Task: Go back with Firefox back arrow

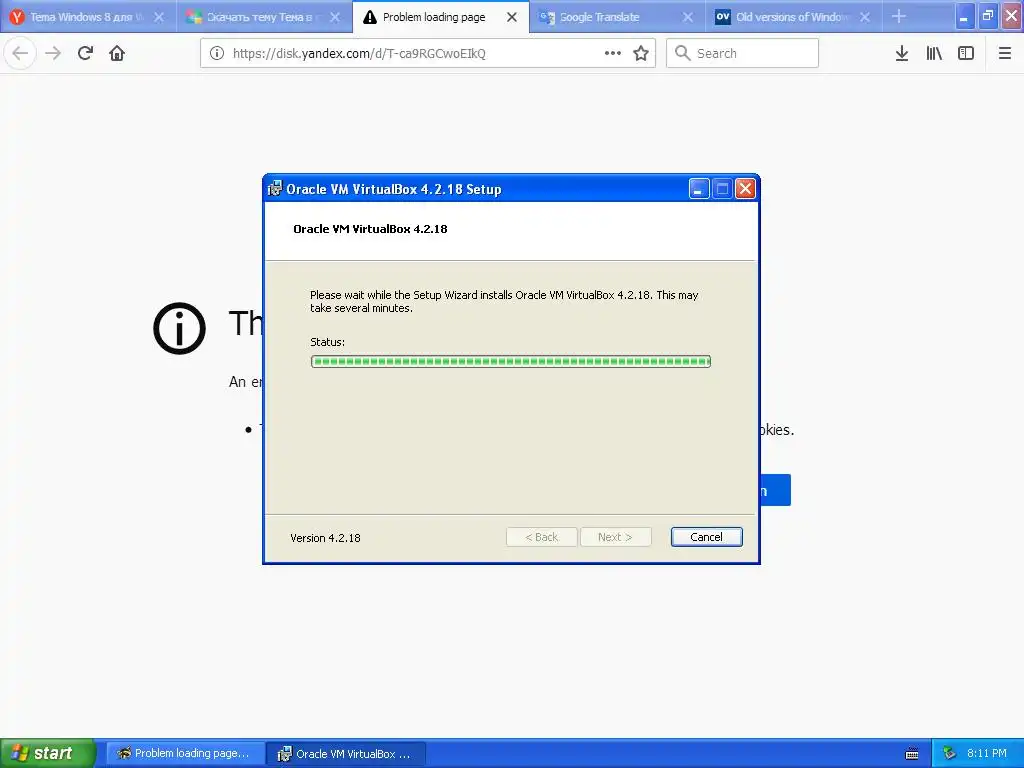Action: pos(20,54)
